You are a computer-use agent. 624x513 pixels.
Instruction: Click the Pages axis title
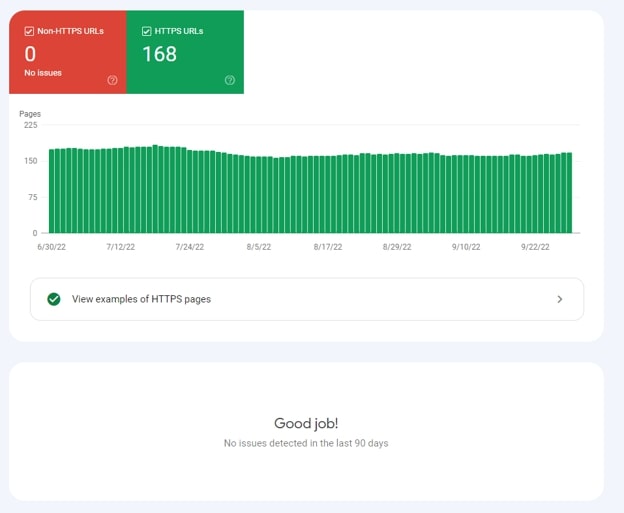coord(30,114)
